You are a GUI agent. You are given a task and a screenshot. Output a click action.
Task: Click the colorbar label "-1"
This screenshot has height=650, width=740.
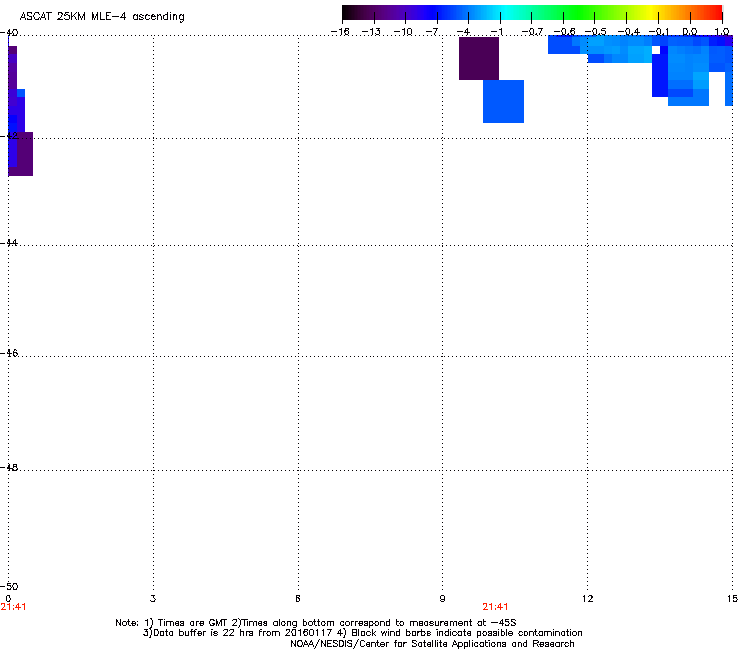coord(496,32)
